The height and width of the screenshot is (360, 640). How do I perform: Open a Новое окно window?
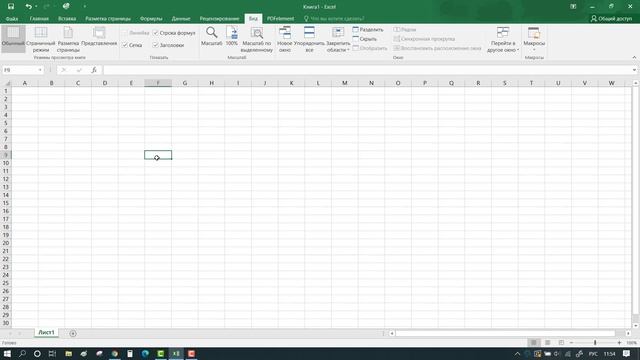pos(284,39)
